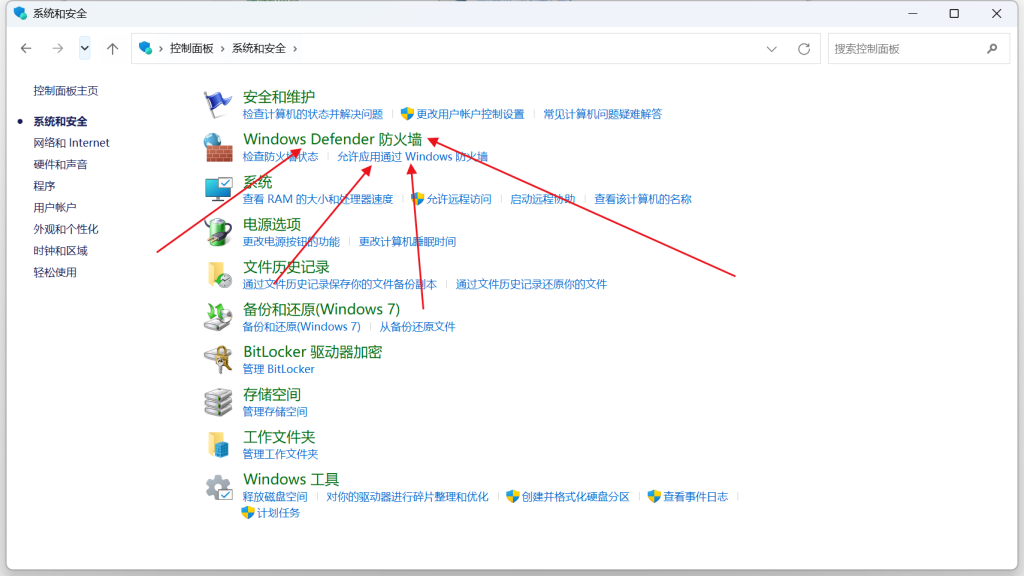The width and height of the screenshot is (1024, 576).
Task: Open 检查计算机的状态并解决问题
Action: tap(312, 114)
